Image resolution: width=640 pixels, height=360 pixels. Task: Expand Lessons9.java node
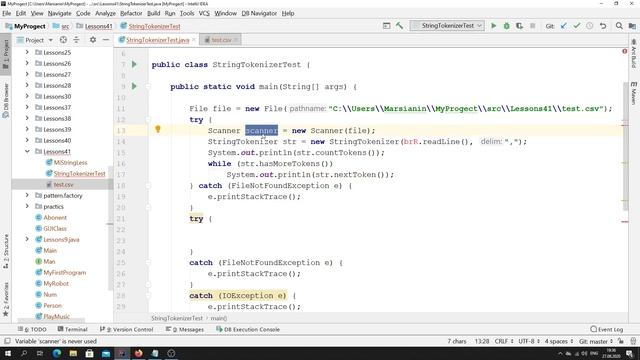pos(27,240)
